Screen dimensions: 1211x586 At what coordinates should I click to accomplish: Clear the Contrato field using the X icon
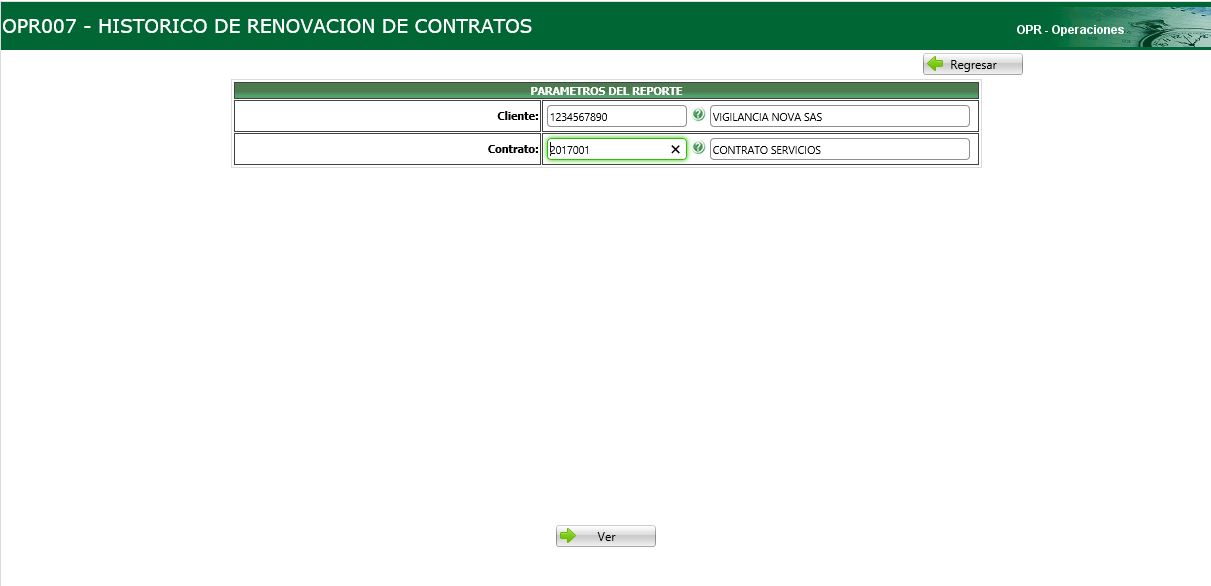tap(674, 148)
